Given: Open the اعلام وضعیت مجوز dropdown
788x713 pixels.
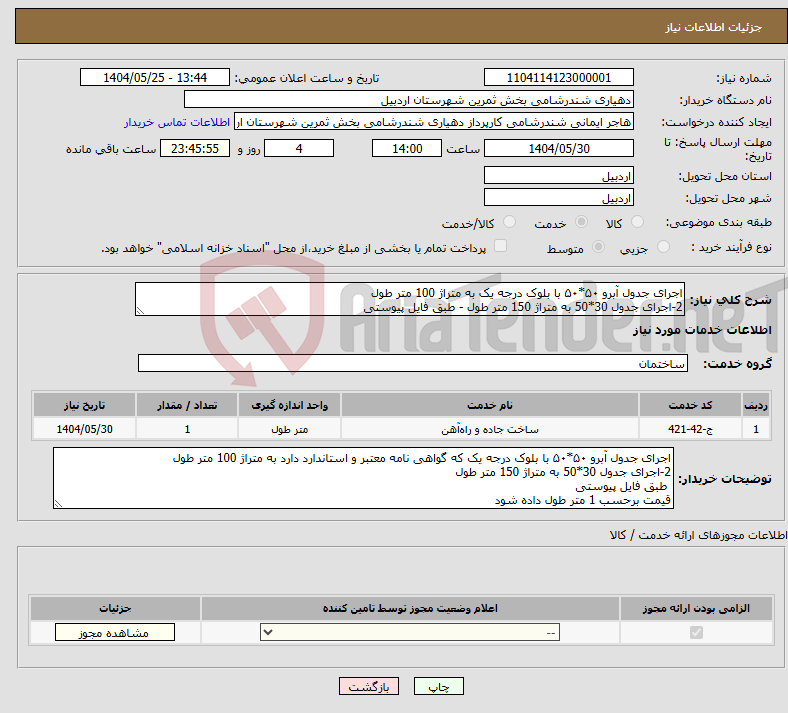Looking at the screenshot, I should (x=410, y=633).
